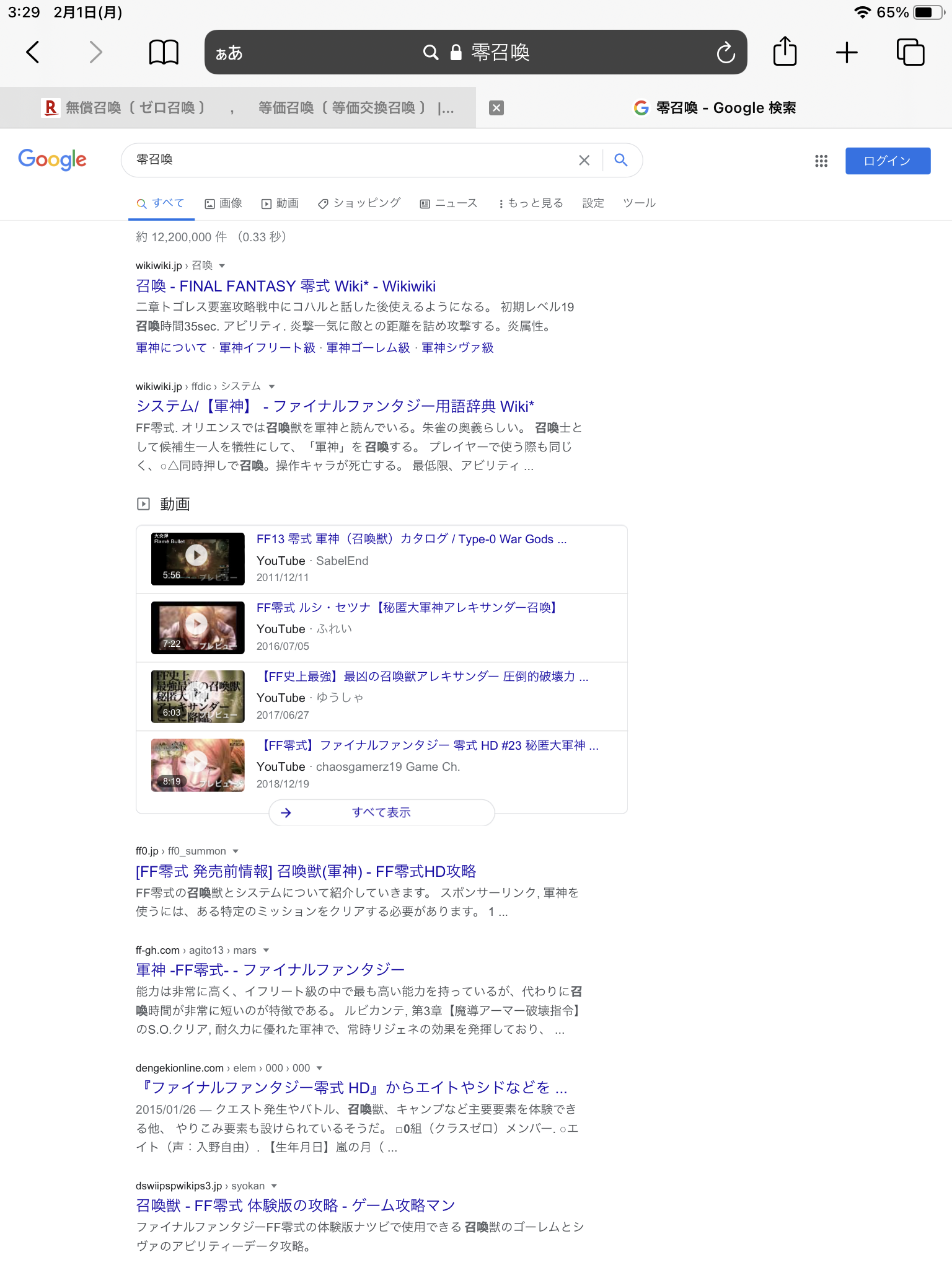This screenshot has height=1270, width=952.
Task: Tap the Safari back arrow
Action: click(x=33, y=52)
